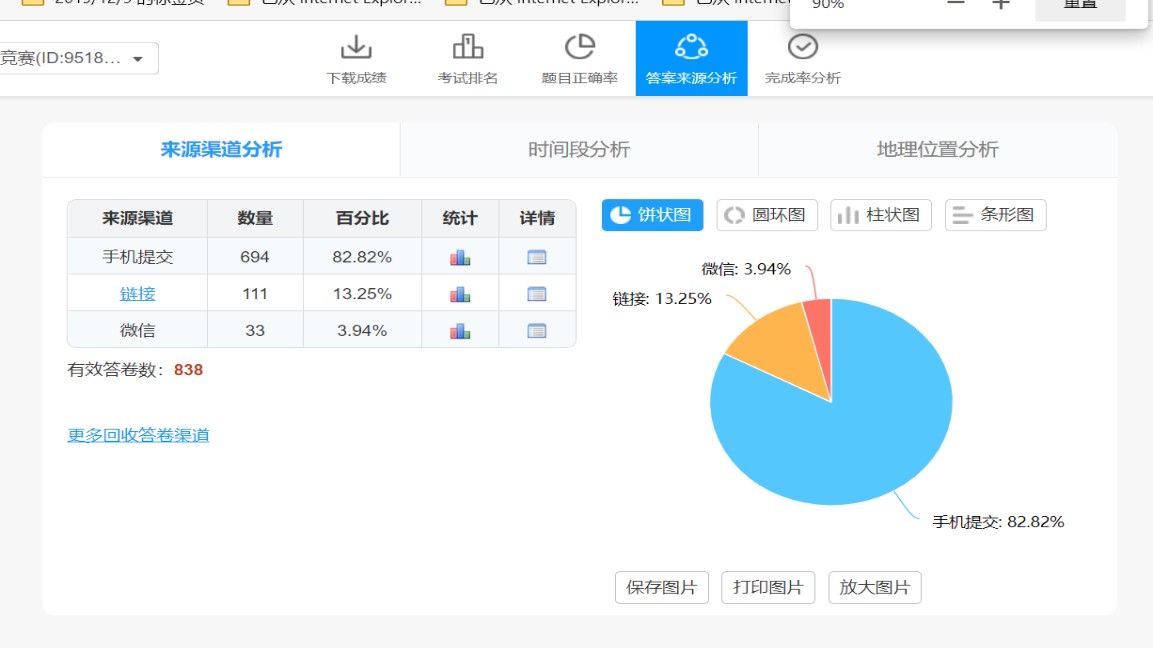
Task: Switch chart type to 圆环图
Action: tap(767, 215)
